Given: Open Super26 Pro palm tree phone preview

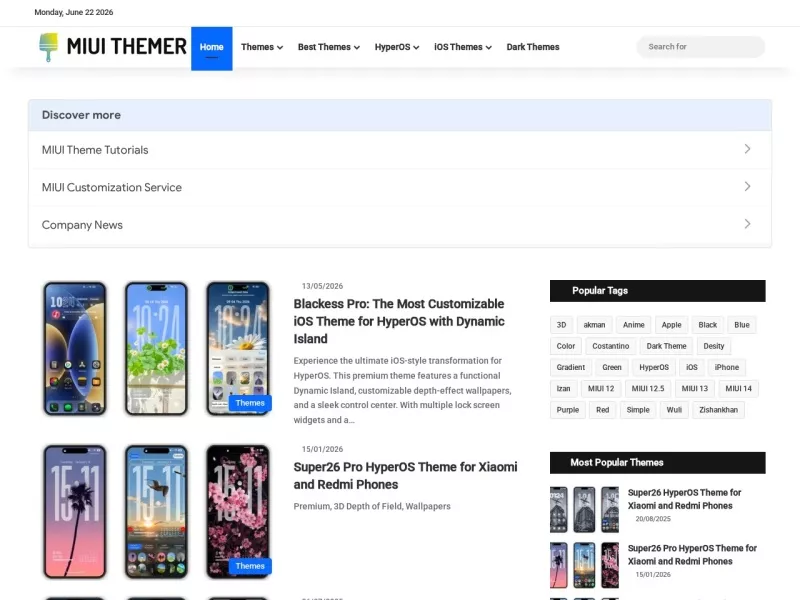Looking at the screenshot, I should (74, 512).
